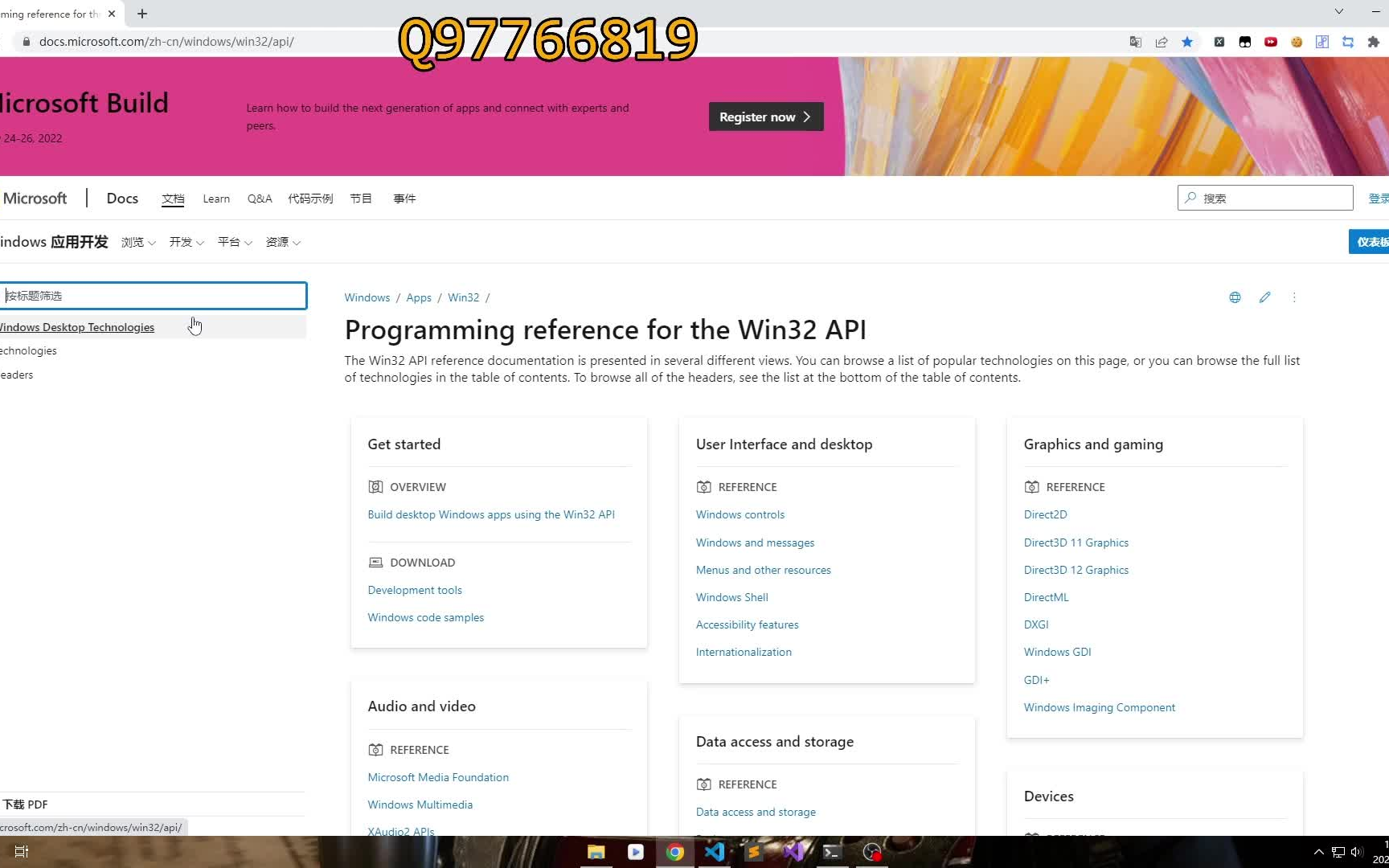The width and height of the screenshot is (1389, 868).
Task: Open the 资源 dropdown
Action: [x=282, y=242]
